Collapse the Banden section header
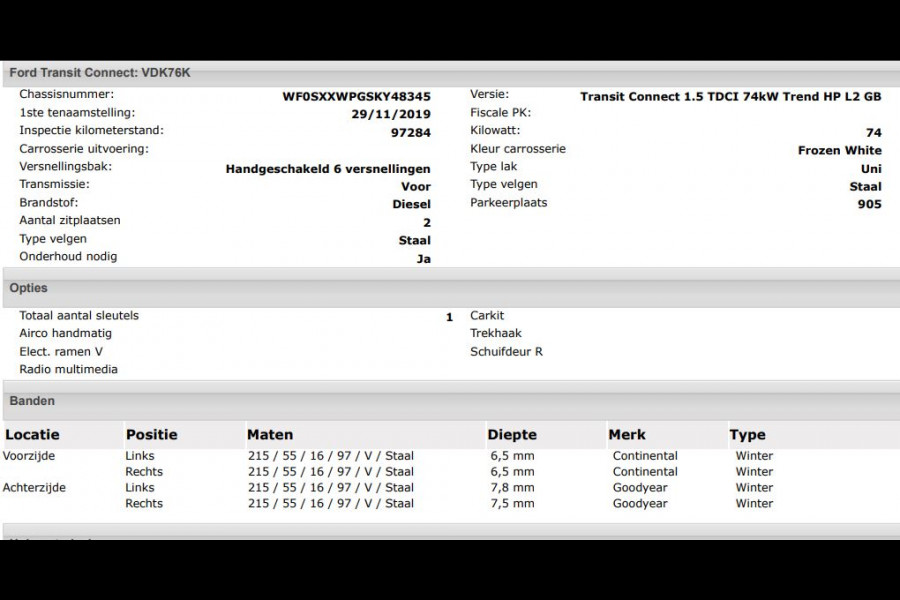900x600 pixels. click(x=32, y=401)
